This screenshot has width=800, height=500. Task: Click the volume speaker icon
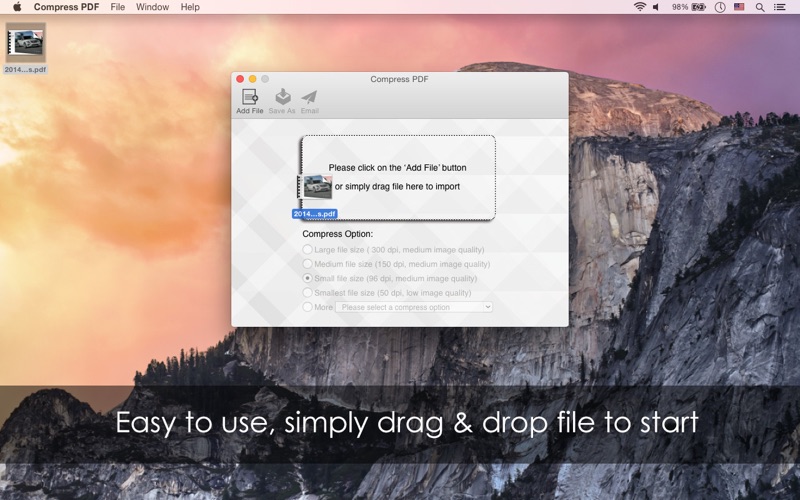[657, 7]
